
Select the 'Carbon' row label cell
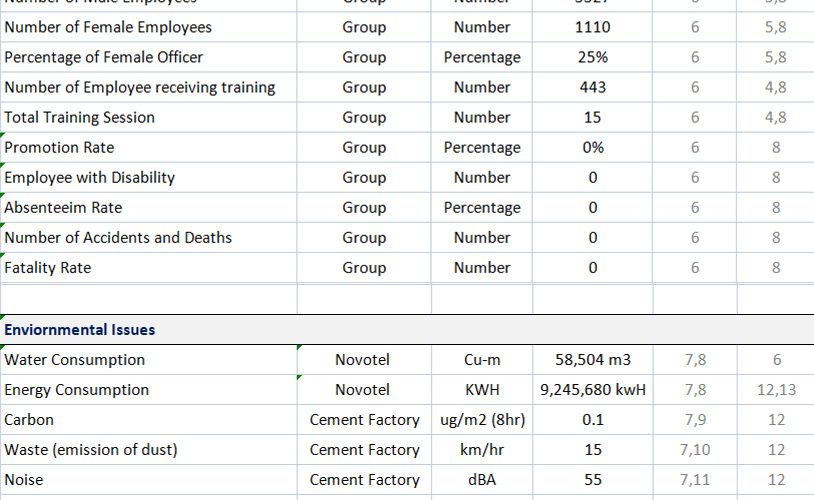tap(148, 420)
